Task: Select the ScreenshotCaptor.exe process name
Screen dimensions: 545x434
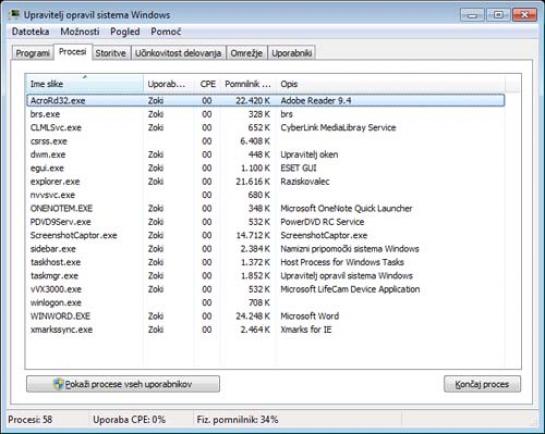Action: click(x=74, y=235)
